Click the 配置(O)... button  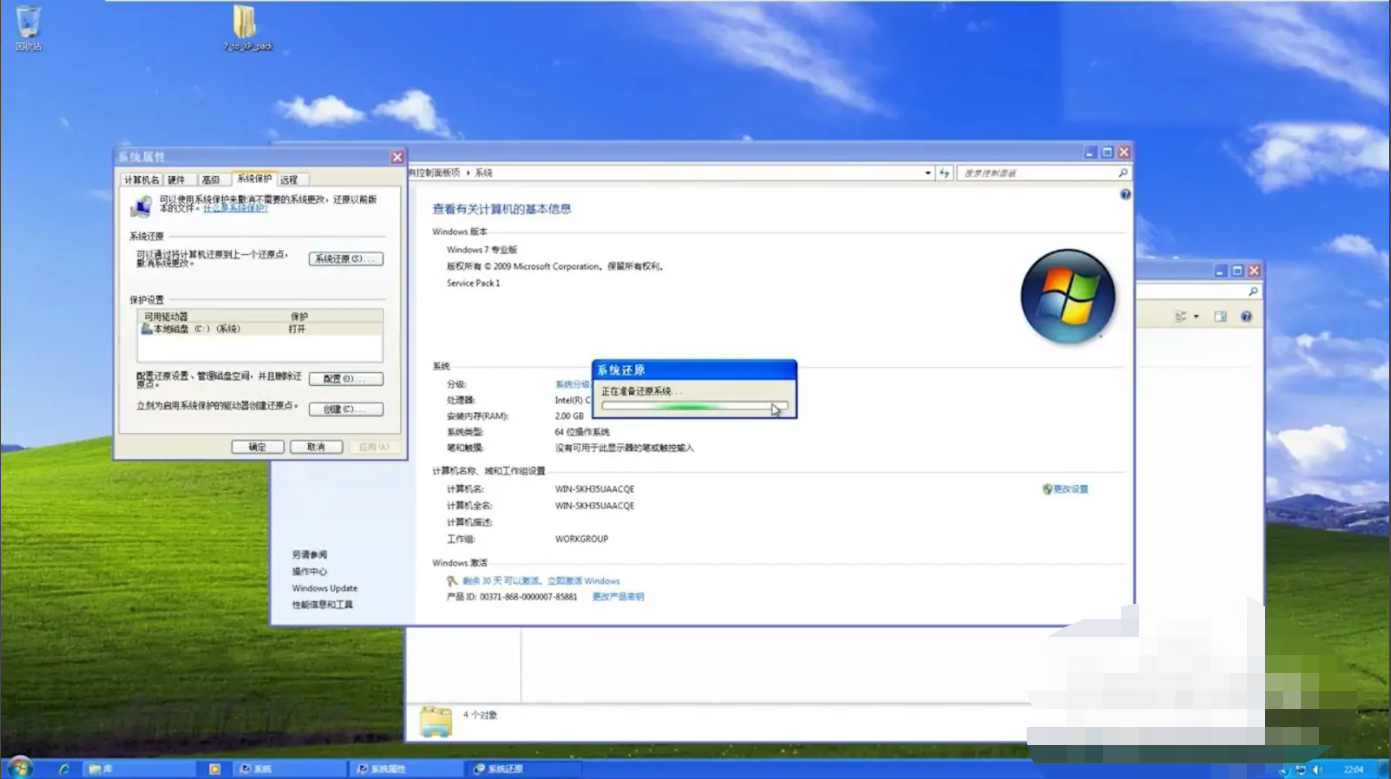tap(346, 379)
